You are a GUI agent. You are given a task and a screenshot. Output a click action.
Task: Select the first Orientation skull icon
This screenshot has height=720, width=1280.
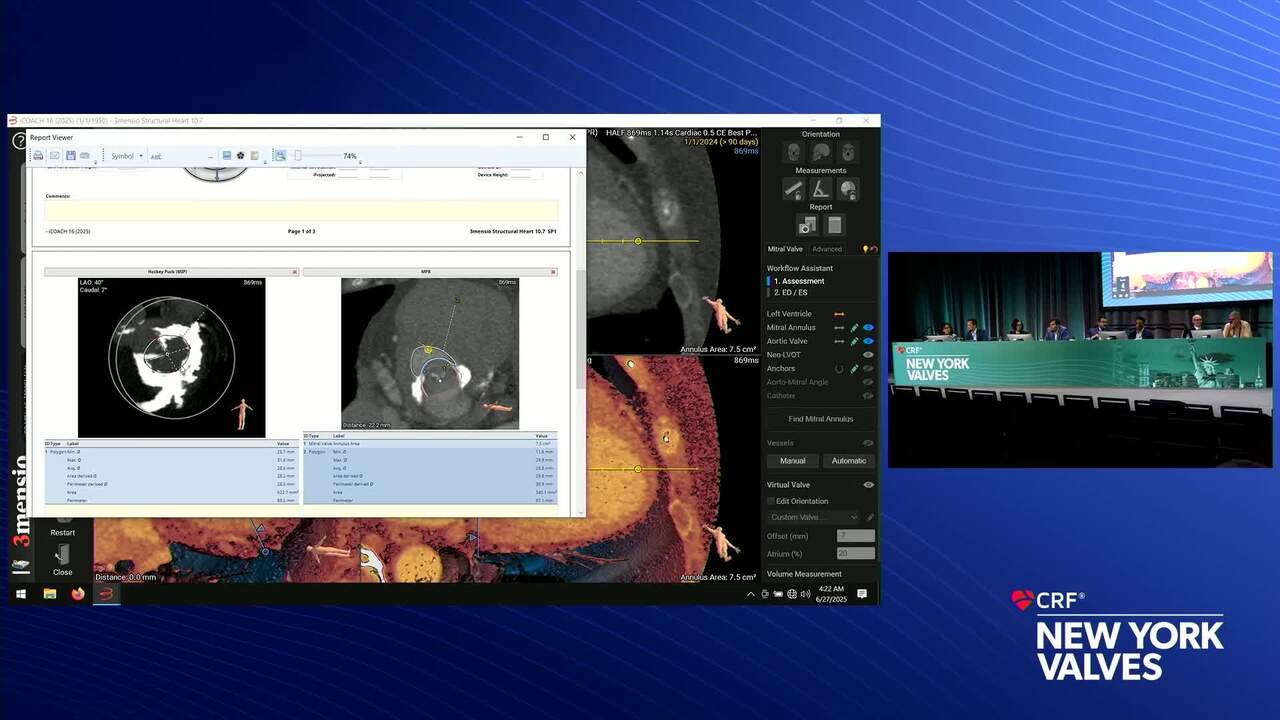(x=793, y=153)
